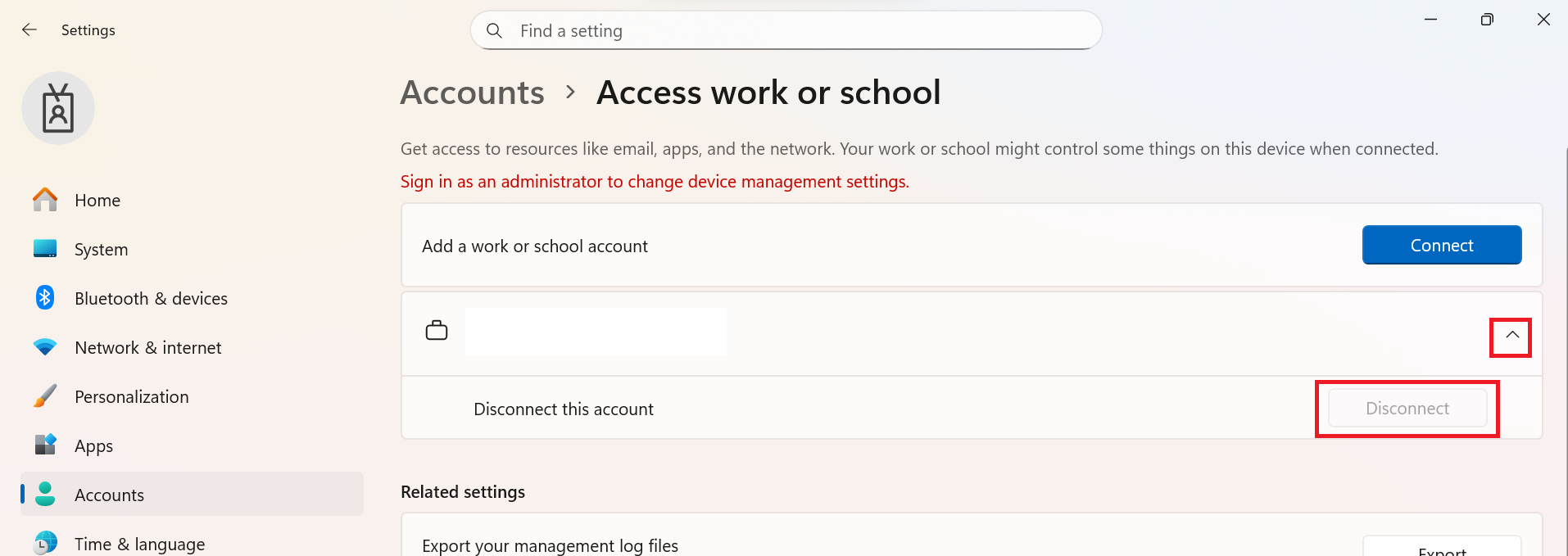Click the Time & language globe icon
The height and width of the screenshot is (556, 1568).
coord(45,543)
